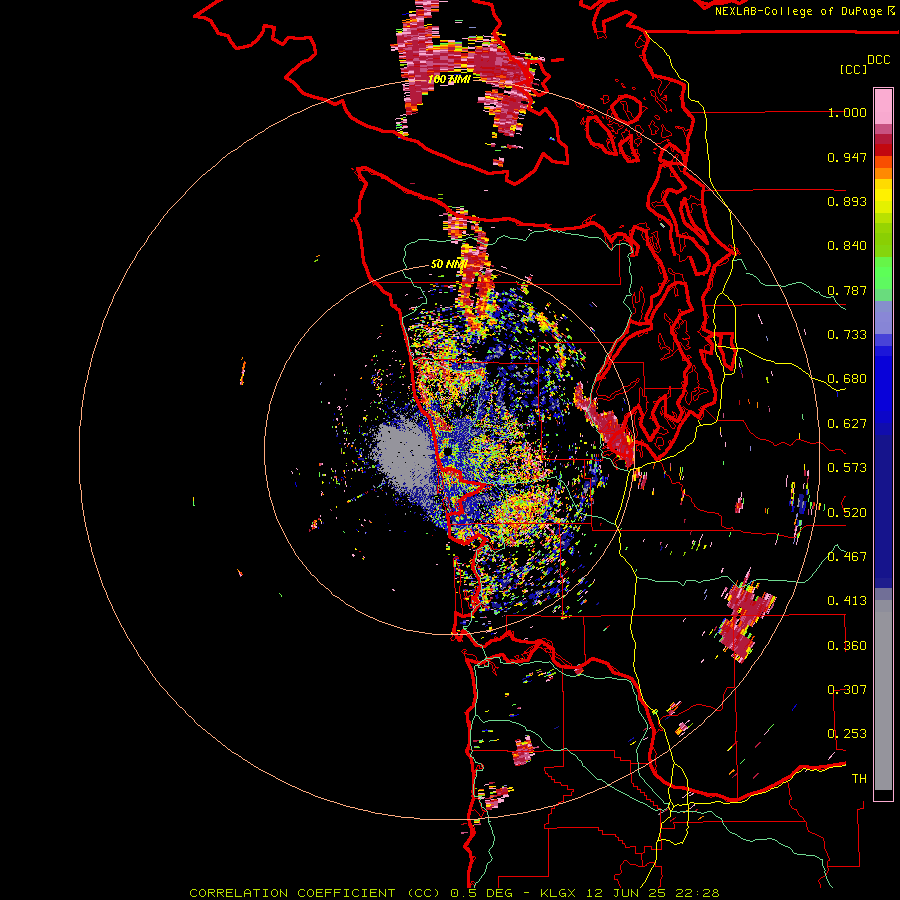
Task: Select the 0.893 scale value
Action: tap(847, 201)
